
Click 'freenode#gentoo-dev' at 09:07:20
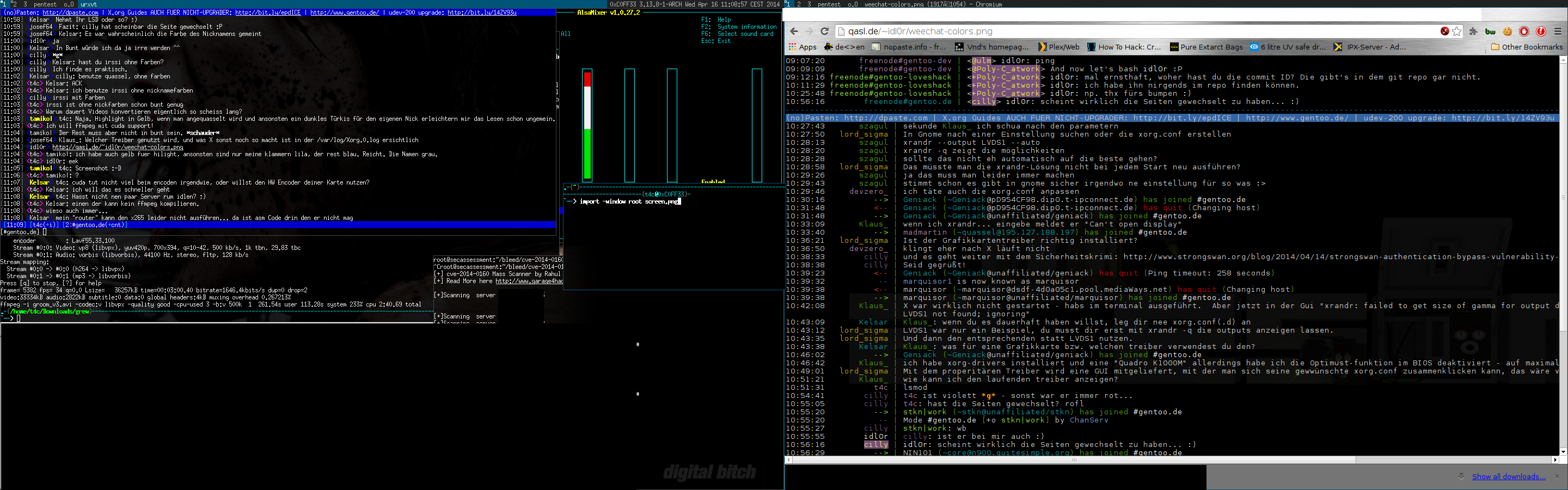(x=905, y=61)
